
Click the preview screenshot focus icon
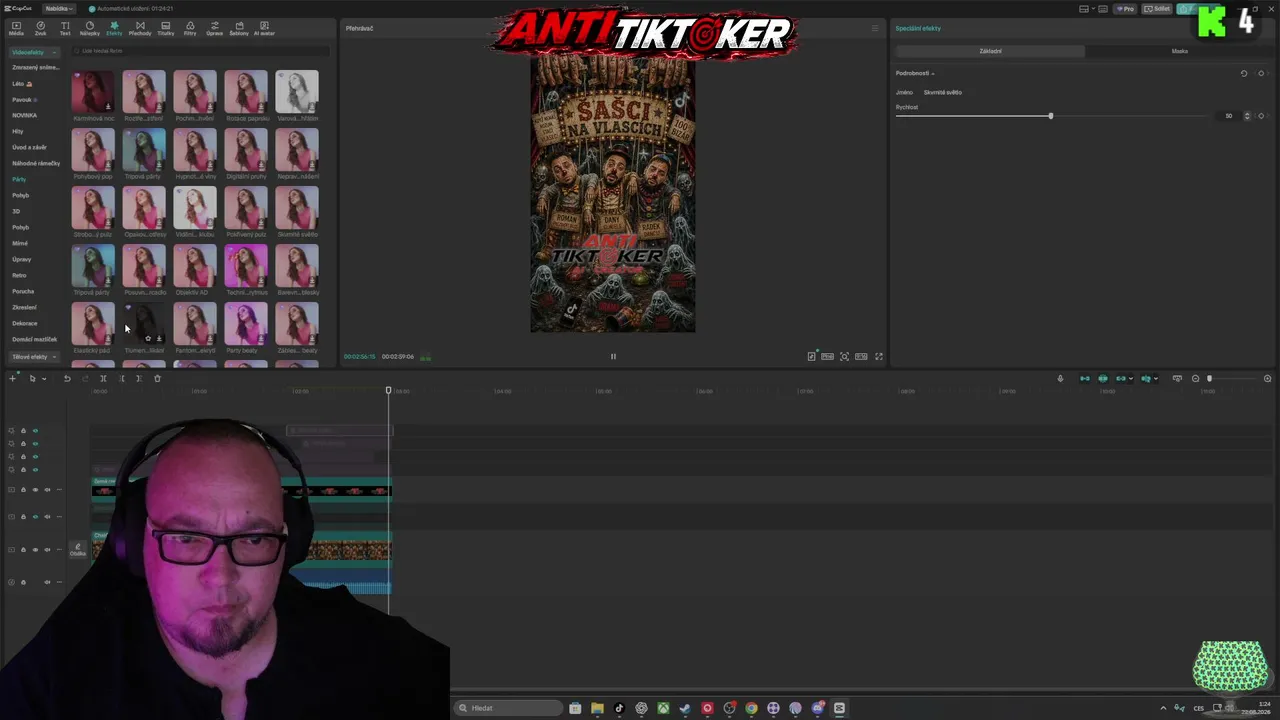coord(844,356)
